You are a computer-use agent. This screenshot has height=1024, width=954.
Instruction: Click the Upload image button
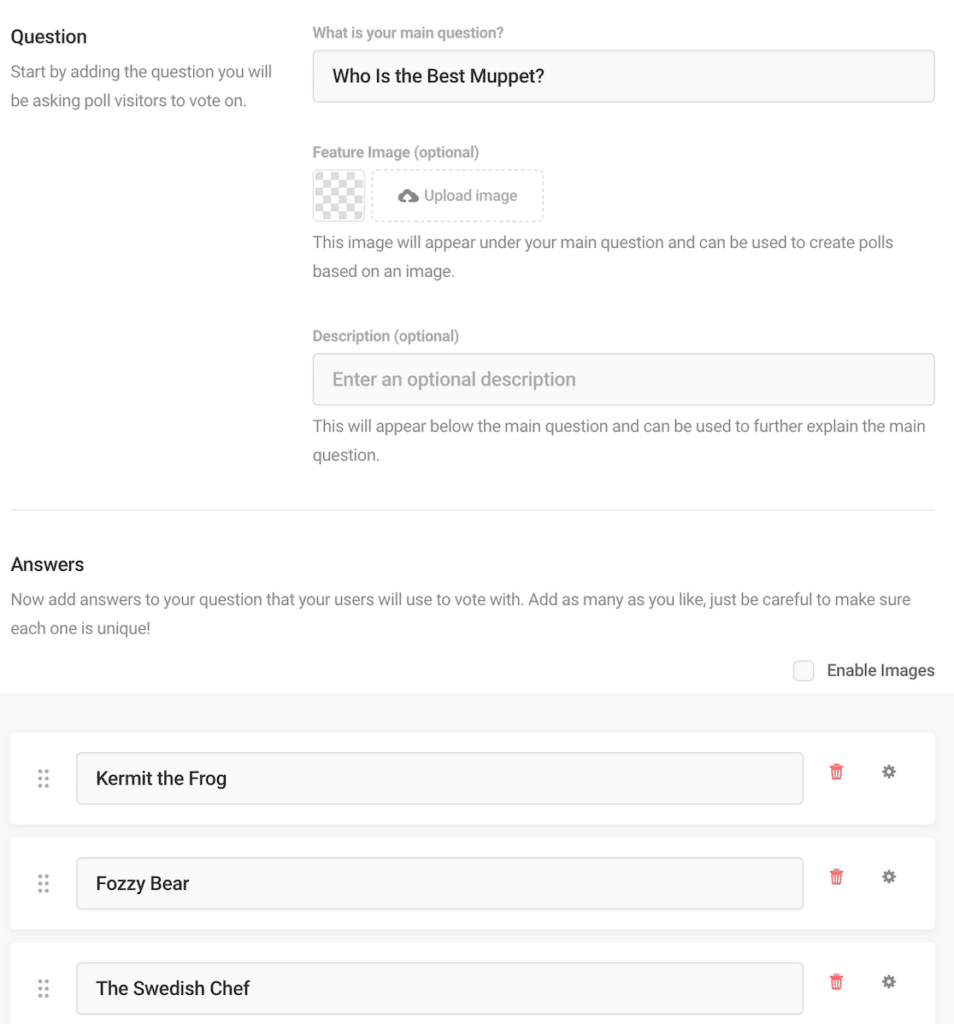tap(457, 195)
